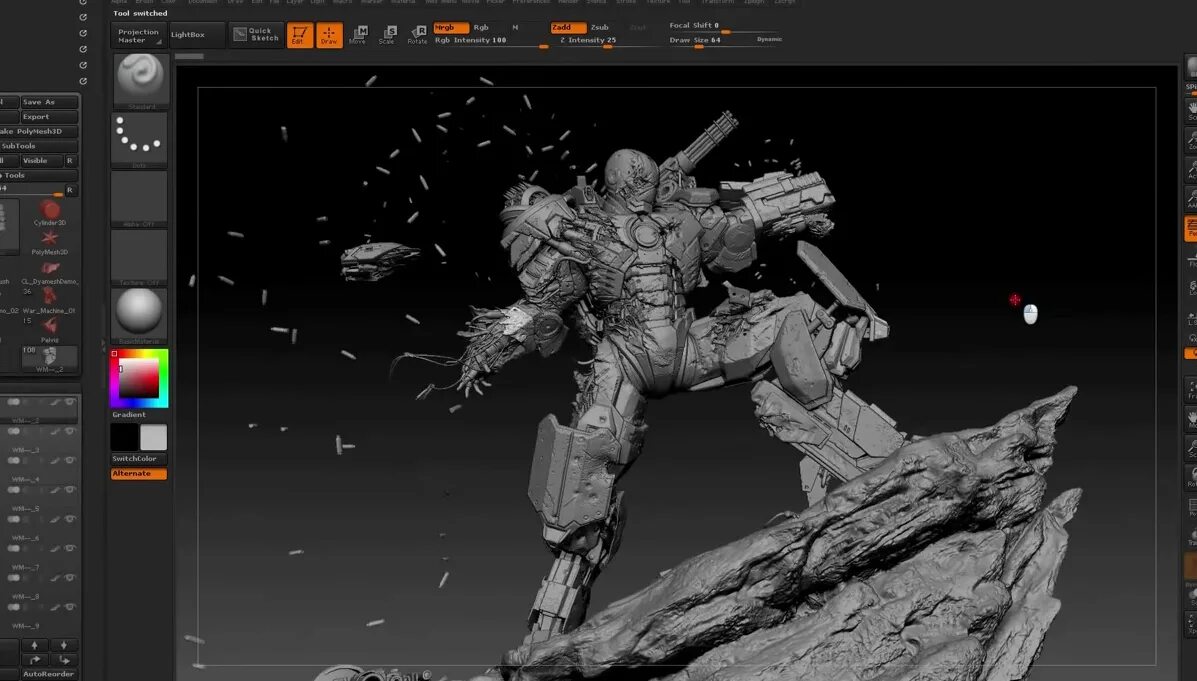Select the Scale tool

387,34
